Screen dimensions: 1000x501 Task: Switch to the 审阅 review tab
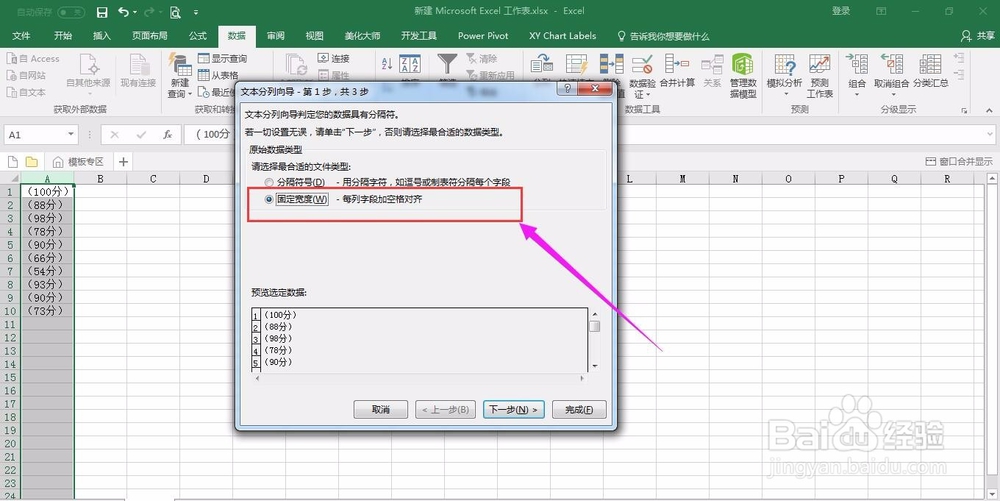coord(276,36)
